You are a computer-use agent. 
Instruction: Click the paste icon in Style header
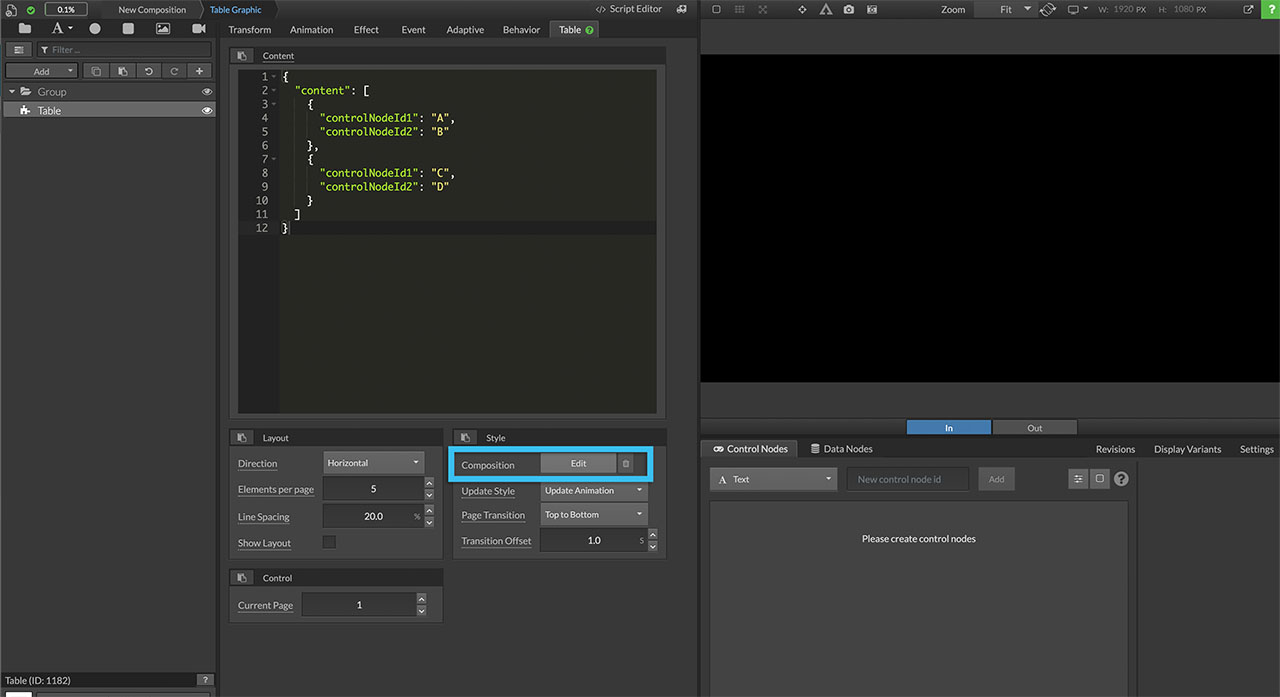465,438
